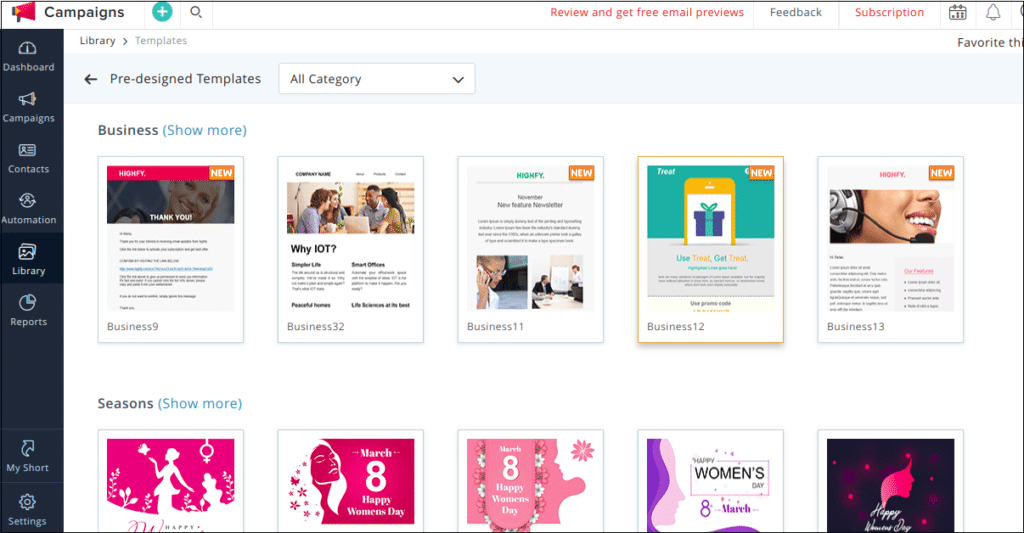Image resolution: width=1024 pixels, height=533 pixels.
Task: Open March 8 Happy Womens Day magenta template
Action: click(x=351, y=481)
